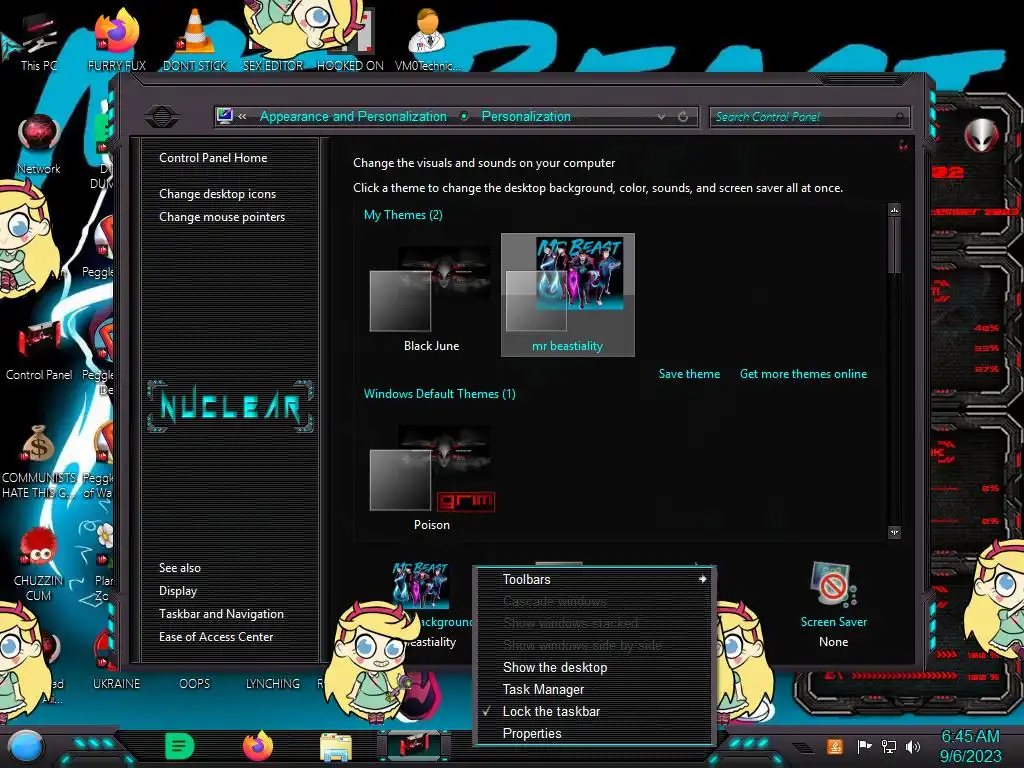This screenshot has width=1024, height=768.
Task: Select the mr beastiality theme
Action: (x=568, y=295)
